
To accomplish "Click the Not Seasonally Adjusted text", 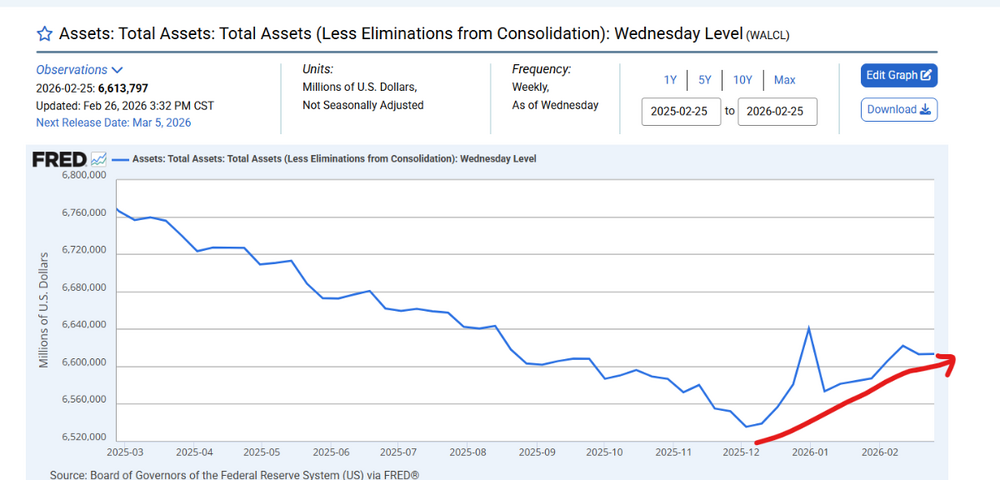I will (x=362, y=105).
